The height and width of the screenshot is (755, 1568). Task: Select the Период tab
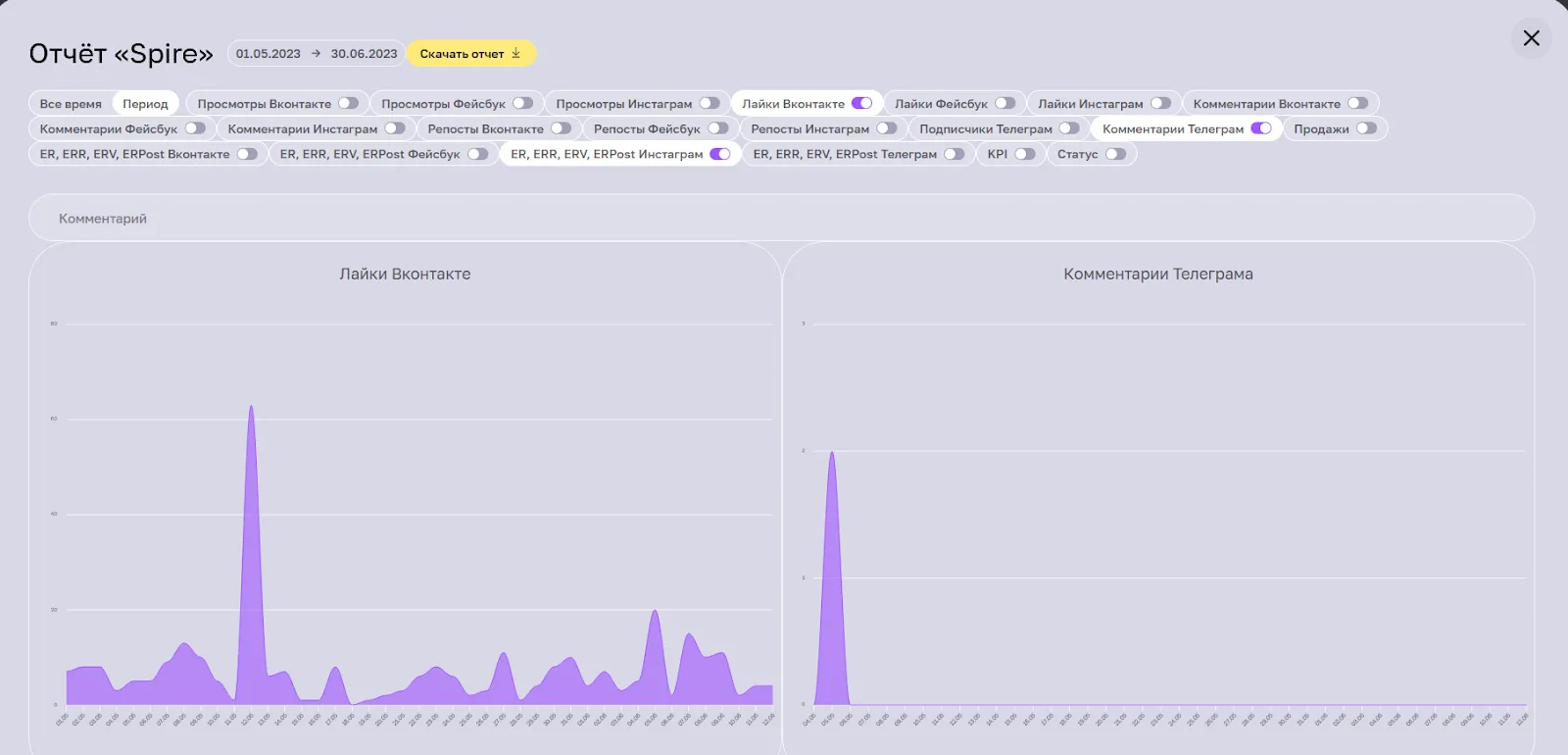[145, 104]
